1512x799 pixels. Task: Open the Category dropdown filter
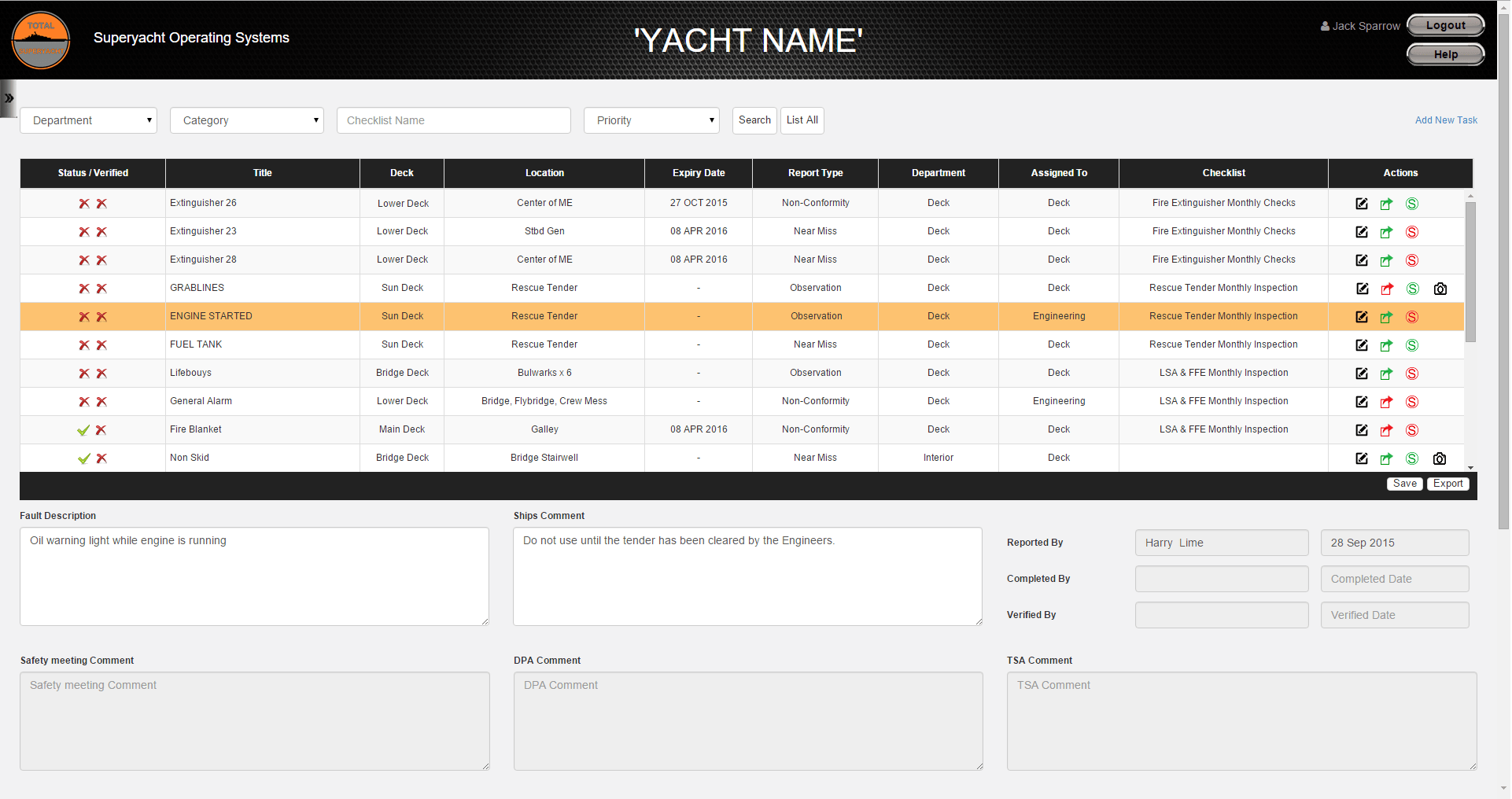247,120
